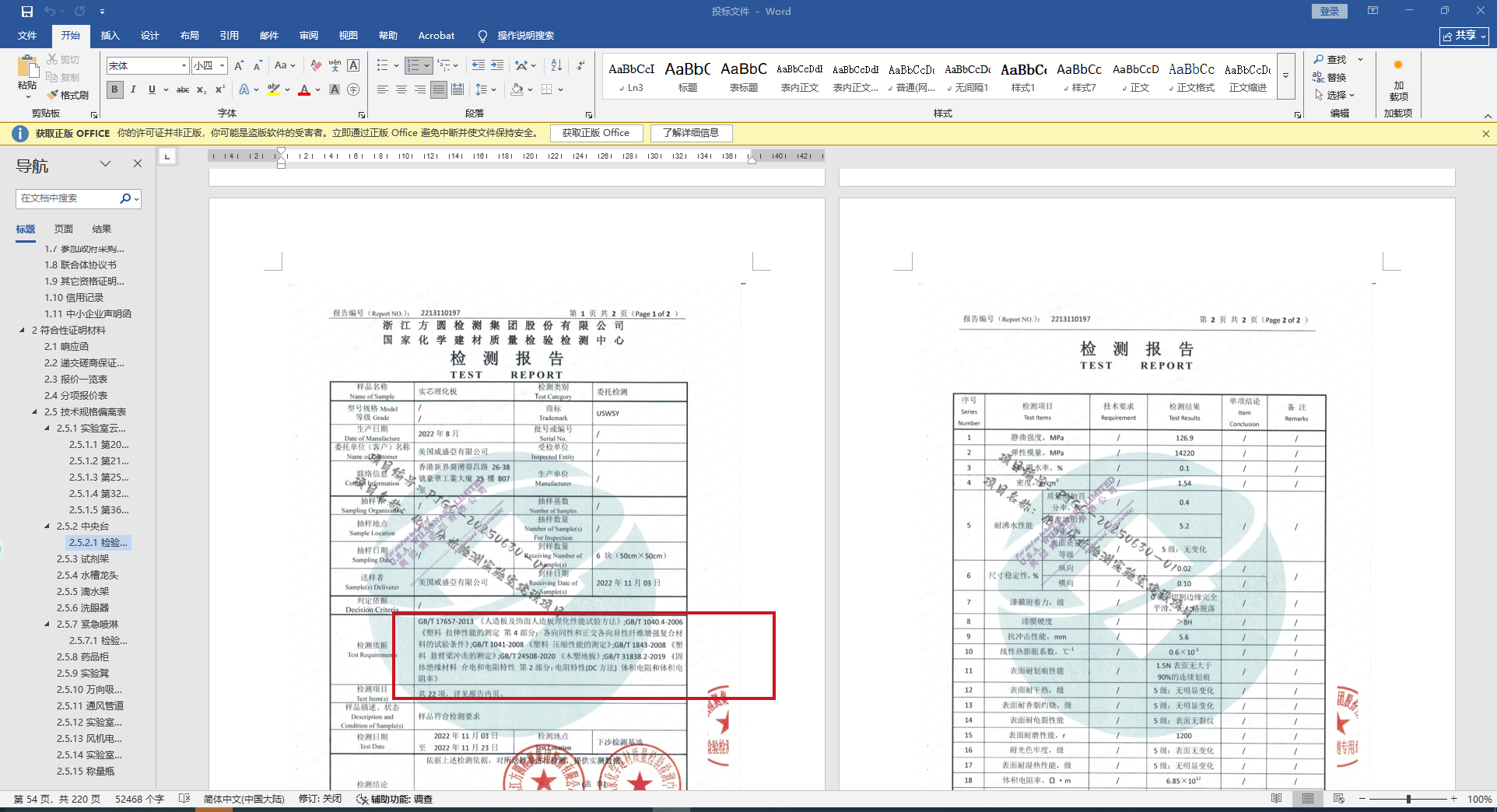Apply multilevel list formatting
Screen dimensions: 1497x812
443,66
